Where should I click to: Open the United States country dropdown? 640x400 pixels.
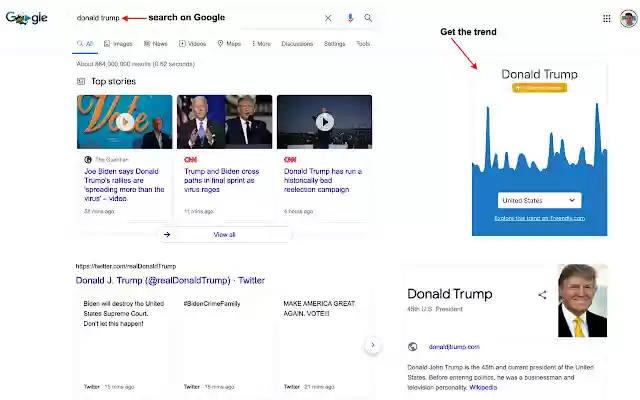[x=540, y=200]
